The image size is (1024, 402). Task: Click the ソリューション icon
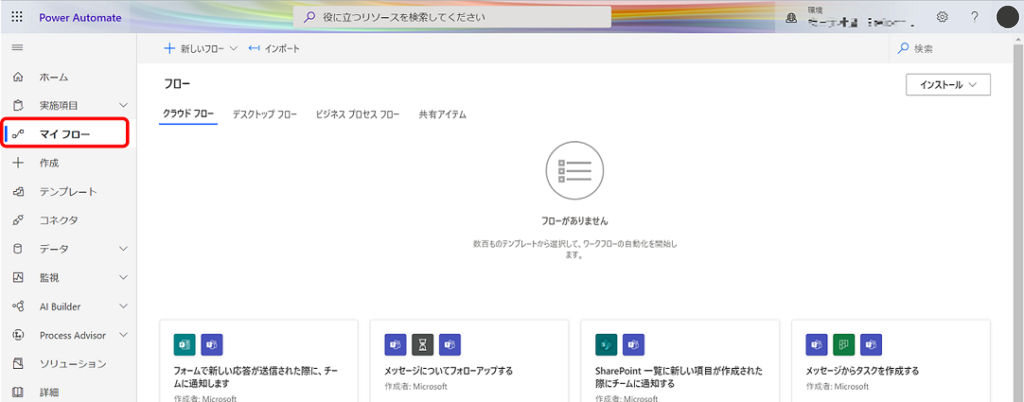(x=18, y=363)
